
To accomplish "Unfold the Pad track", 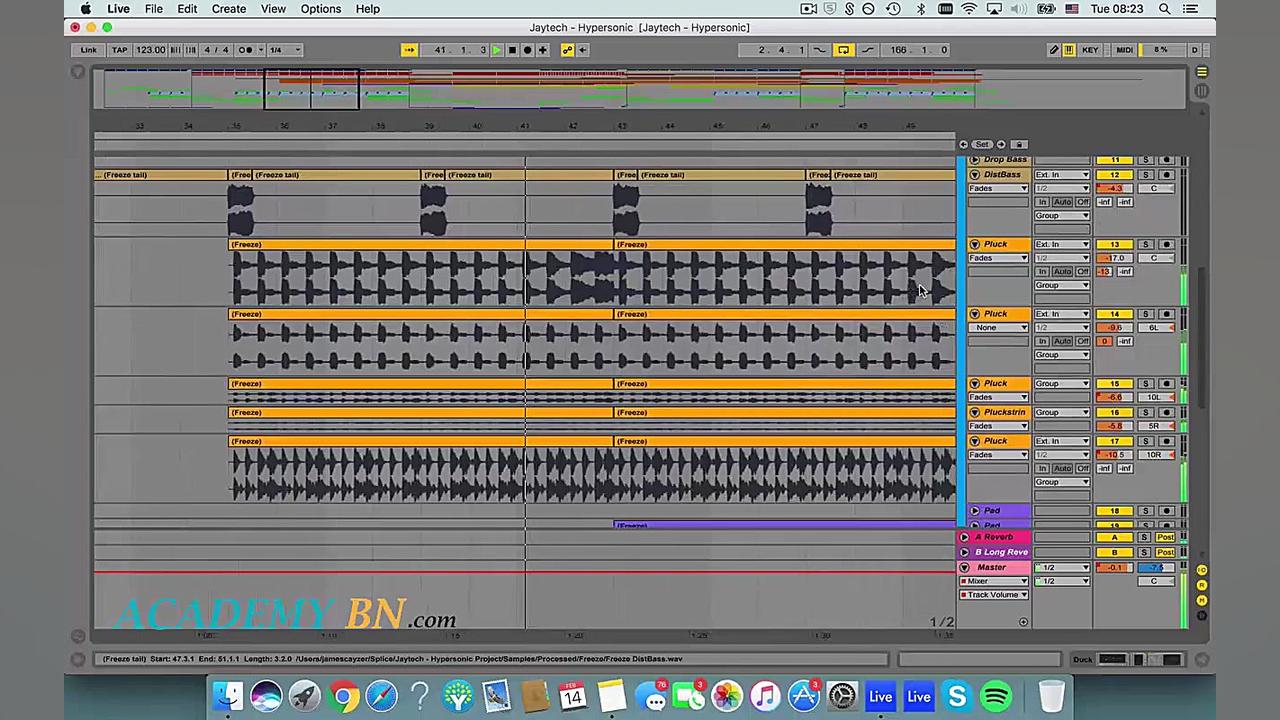I will 974,511.
